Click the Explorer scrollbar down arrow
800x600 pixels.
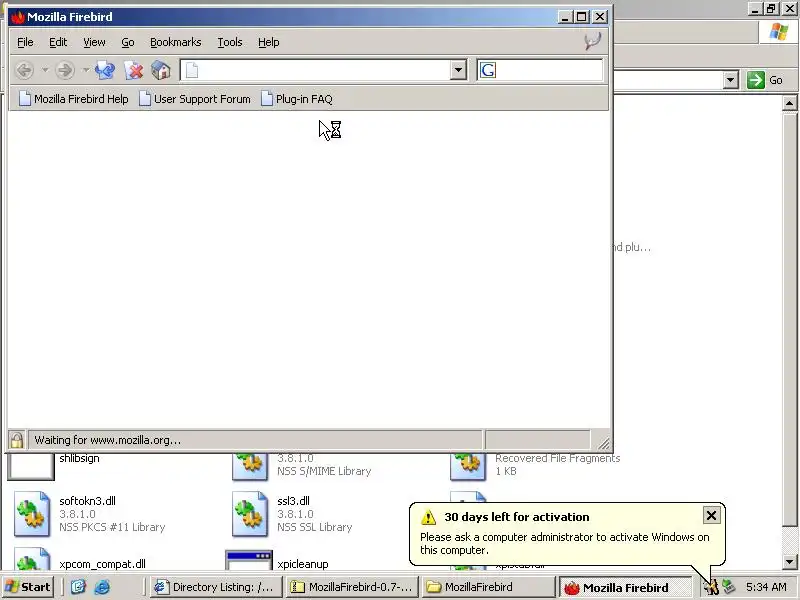(x=789, y=562)
